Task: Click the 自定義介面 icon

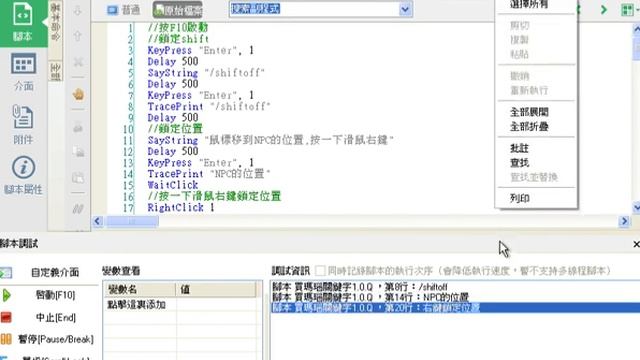Action: click(x=6, y=273)
